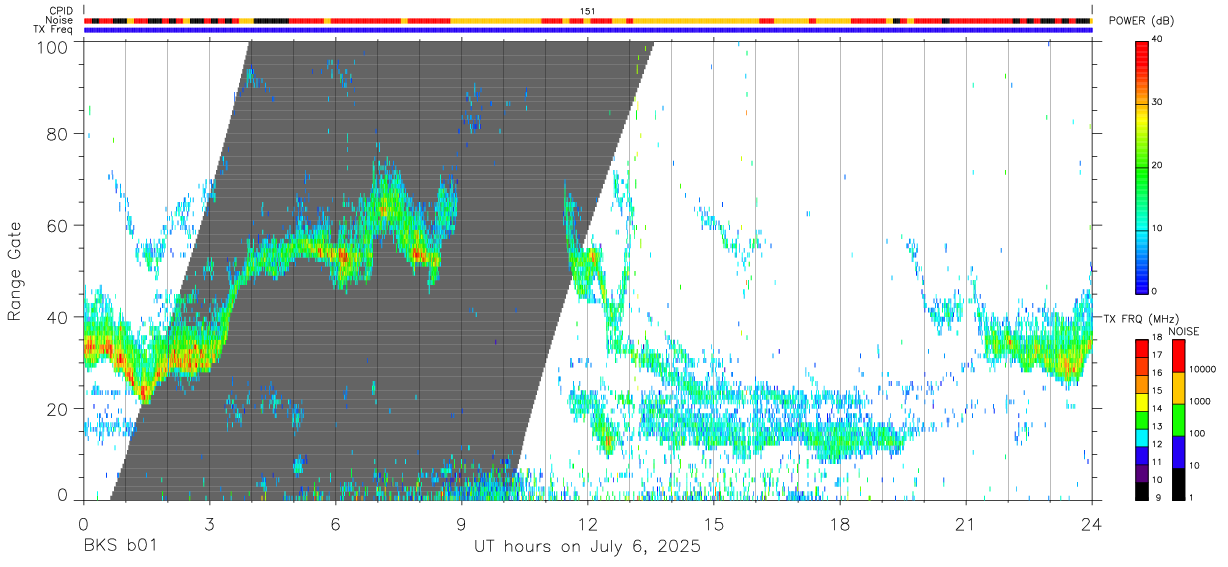Click the 'CPID' row label
Image resolution: width=1228 pixels, height=567 pixels.
(x=61, y=11)
